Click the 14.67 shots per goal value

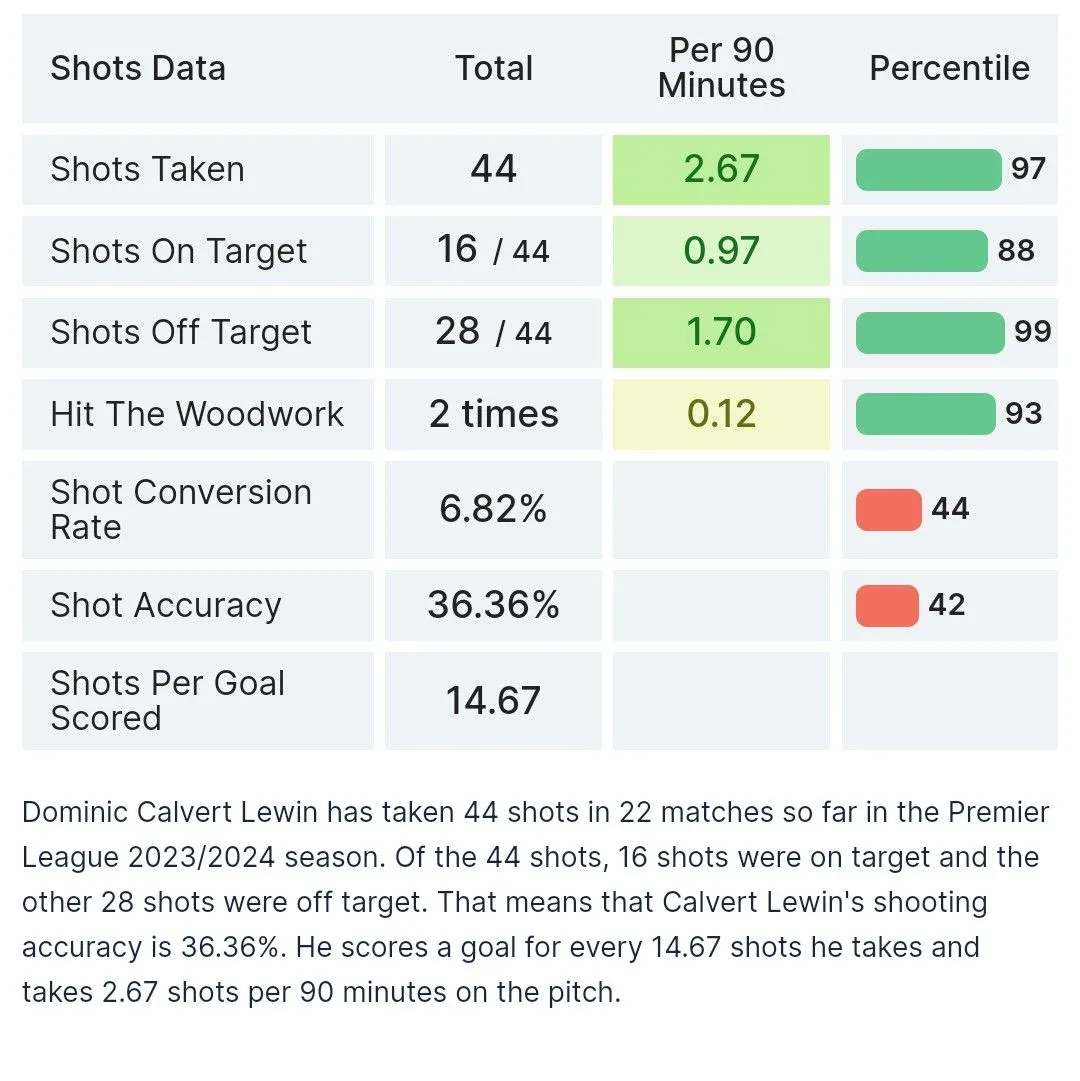(x=493, y=700)
